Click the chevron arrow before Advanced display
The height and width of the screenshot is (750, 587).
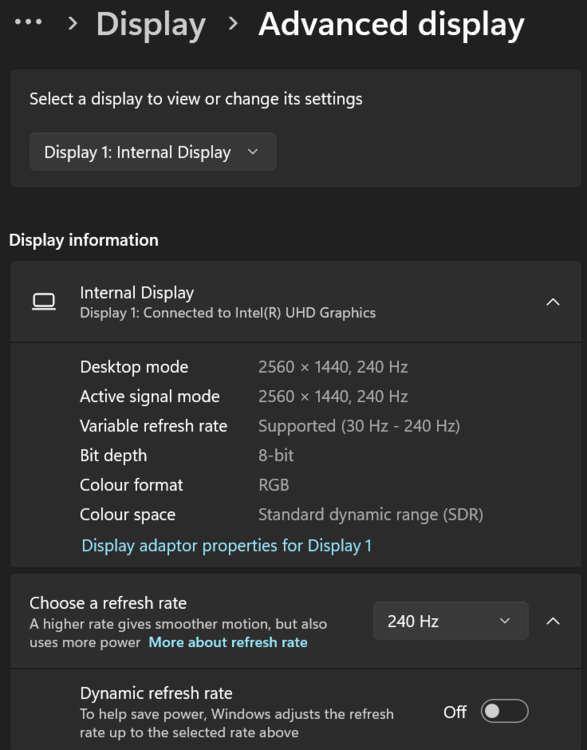[x=233, y=23]
